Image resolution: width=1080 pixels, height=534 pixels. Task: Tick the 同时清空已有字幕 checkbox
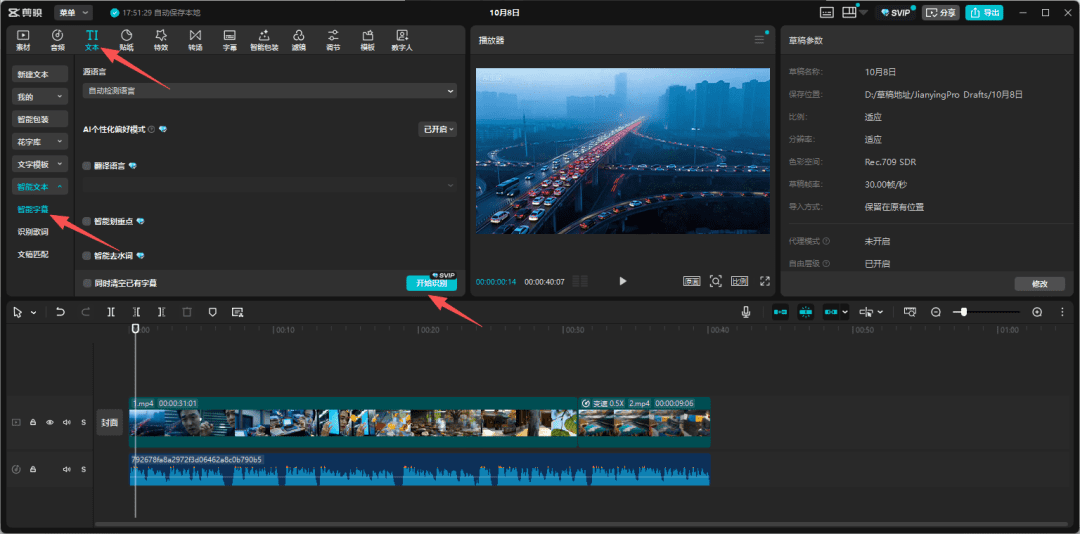[87, 283]
